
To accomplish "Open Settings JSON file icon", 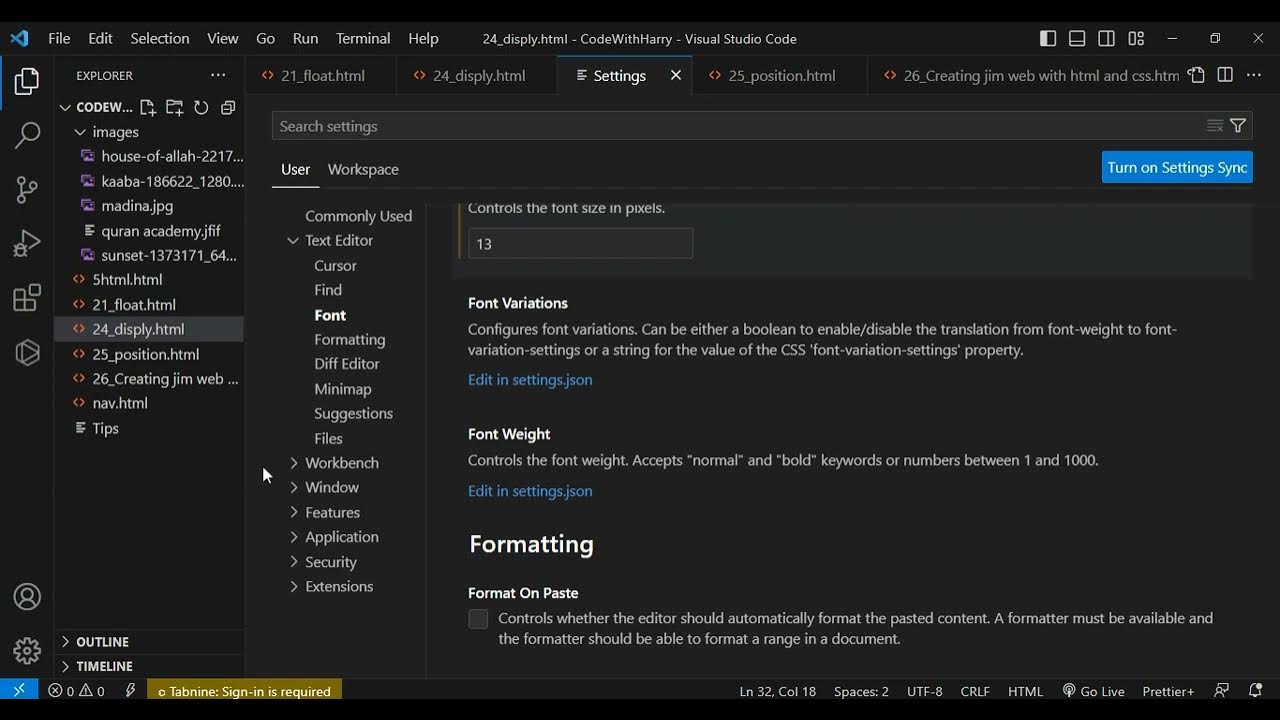I will tap(1196, 75).
